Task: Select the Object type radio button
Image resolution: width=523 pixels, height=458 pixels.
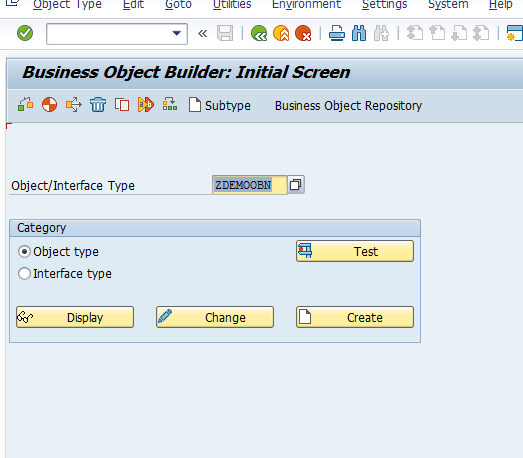Action: pyautogui.click(x=24, y=252)
